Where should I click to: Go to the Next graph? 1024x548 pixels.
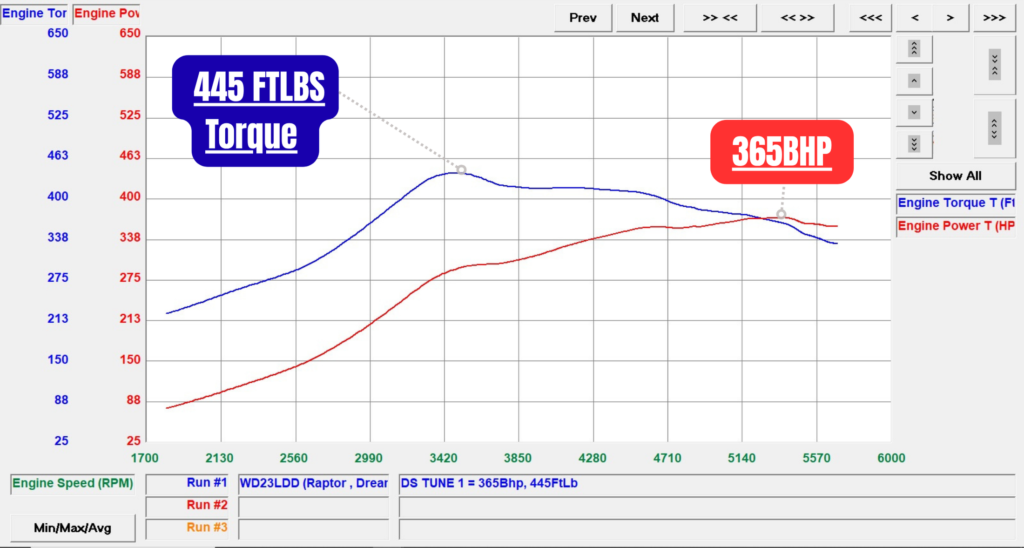645,17
